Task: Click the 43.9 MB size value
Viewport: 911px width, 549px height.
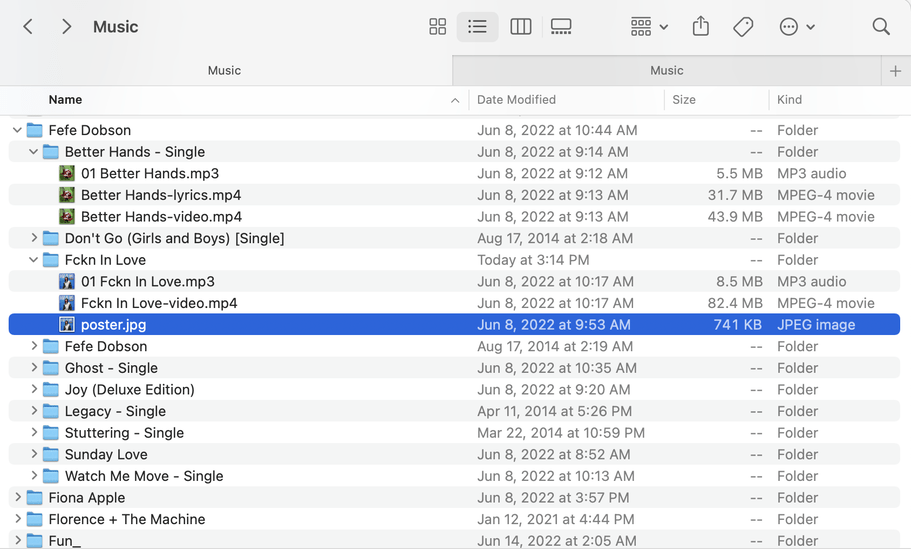Action: click(x=734, y=217)
